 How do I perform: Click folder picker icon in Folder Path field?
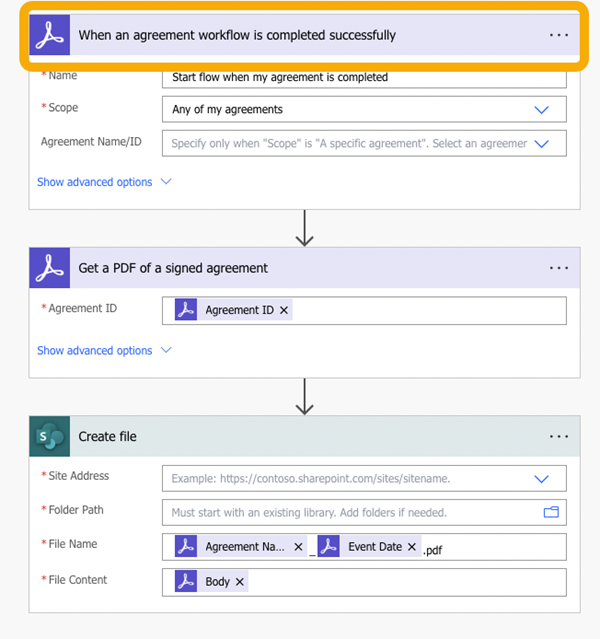551,512
